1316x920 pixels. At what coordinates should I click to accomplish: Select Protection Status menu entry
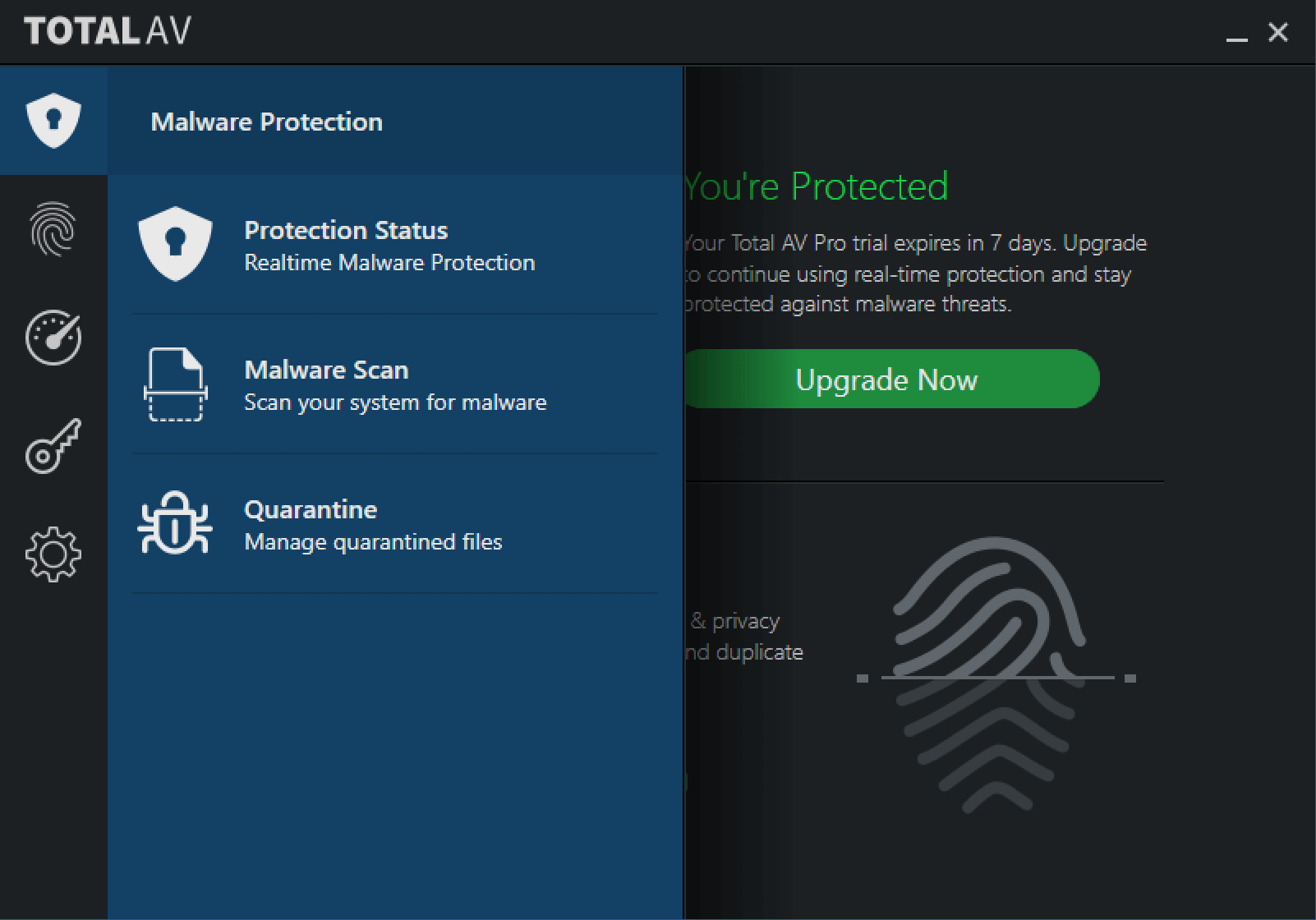click(x=395, y=245)
